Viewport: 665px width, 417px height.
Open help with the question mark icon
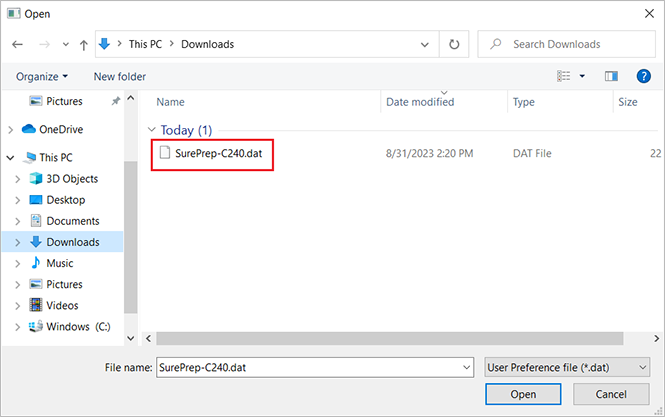click(x=643, y=76)
